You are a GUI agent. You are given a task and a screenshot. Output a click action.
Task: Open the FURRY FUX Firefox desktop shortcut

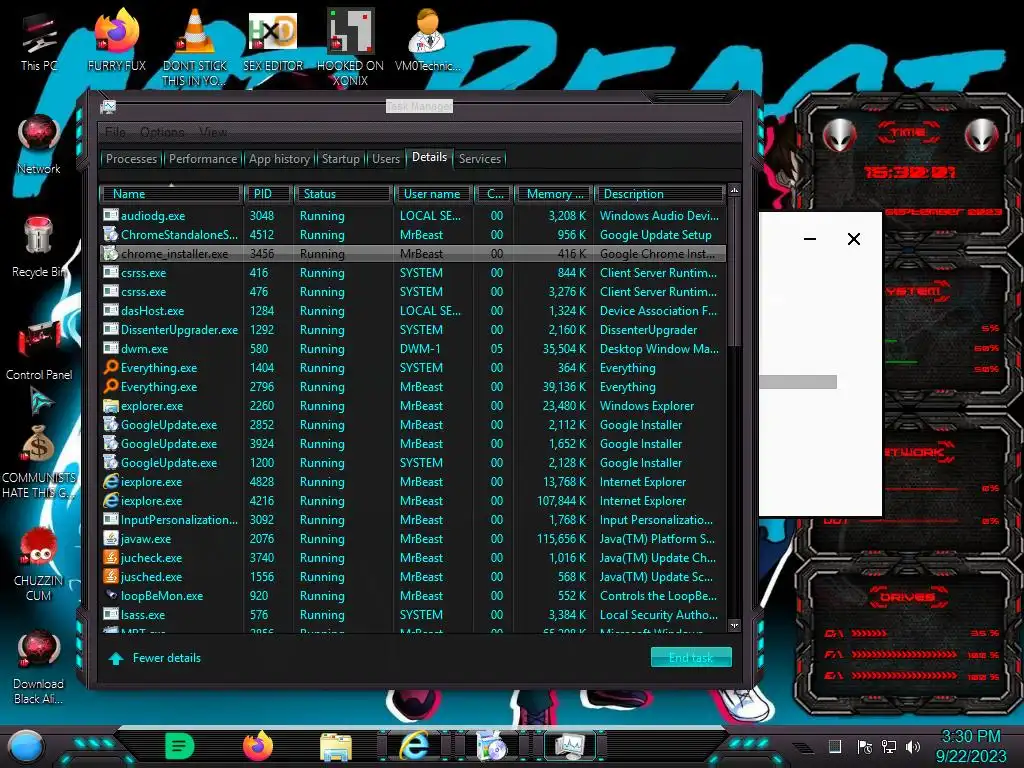pyautogui.click(x=116, y=40)
